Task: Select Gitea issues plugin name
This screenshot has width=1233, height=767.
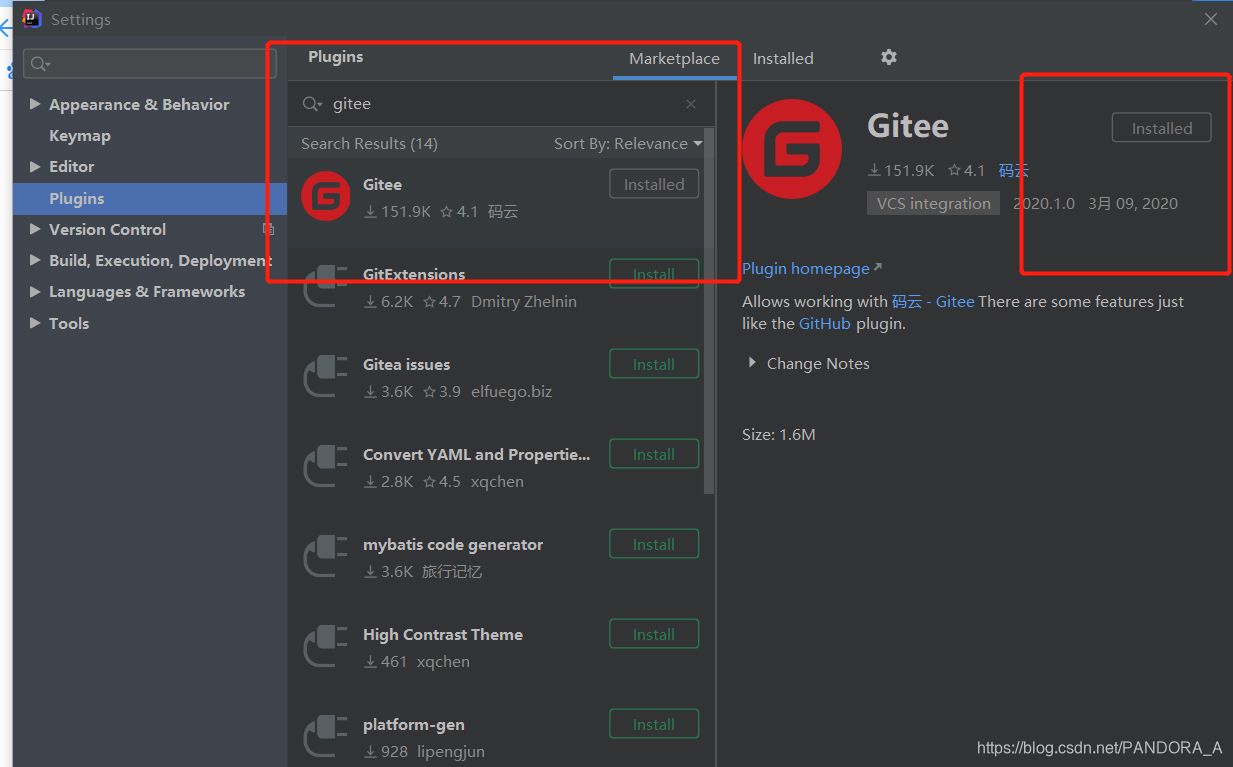Action: point(406,364)
